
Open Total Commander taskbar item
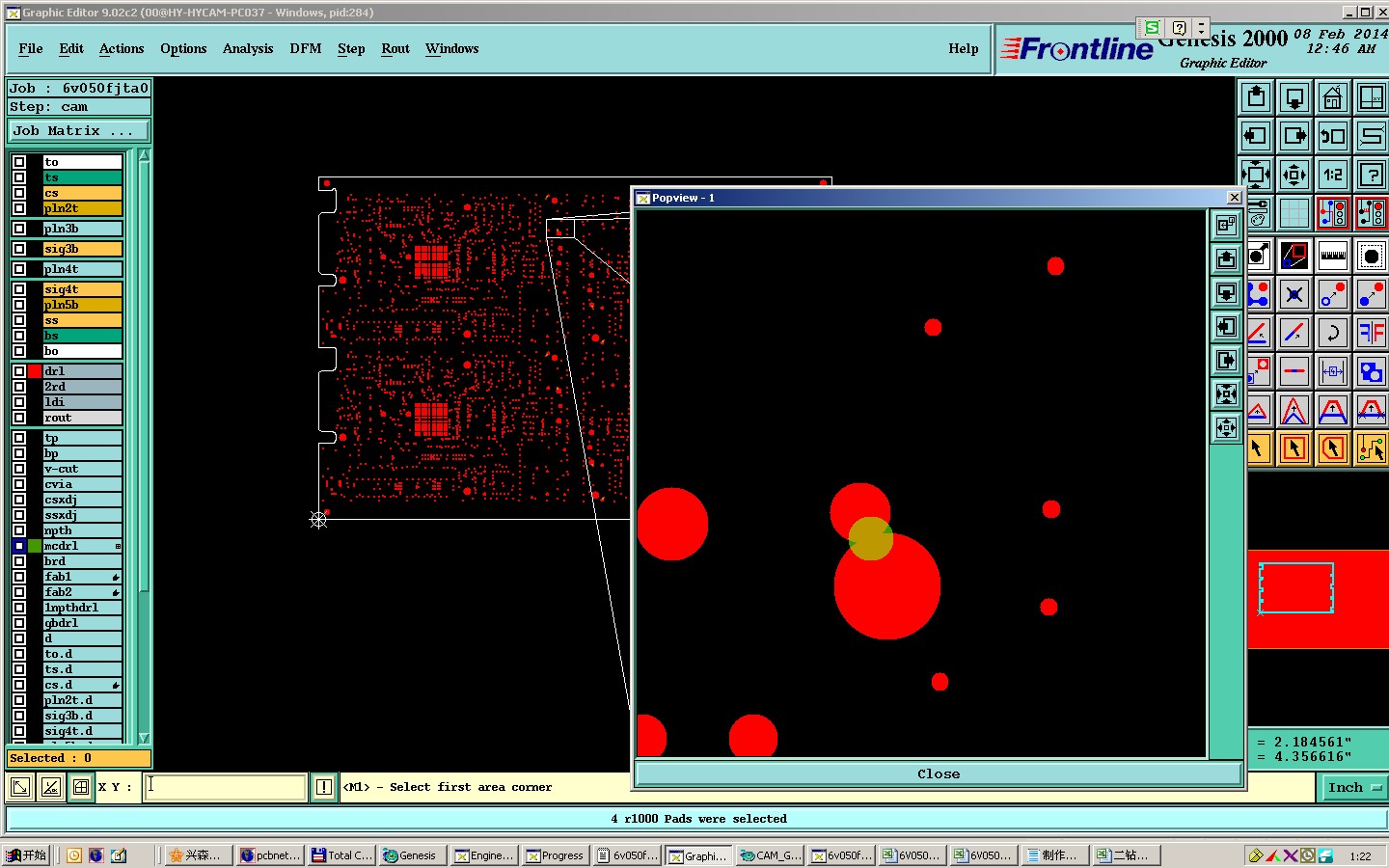[340, 855]
